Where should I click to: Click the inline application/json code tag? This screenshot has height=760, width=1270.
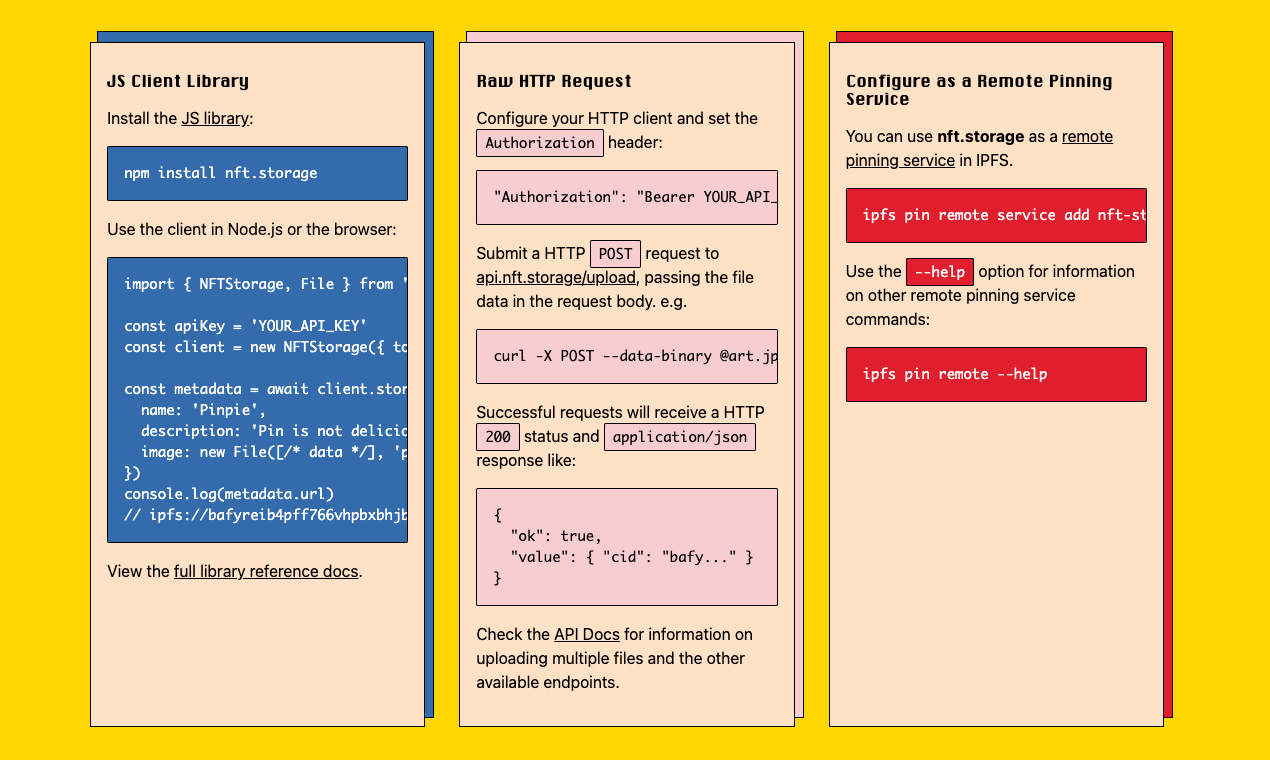pyautogui.click(x=680, y=437)
